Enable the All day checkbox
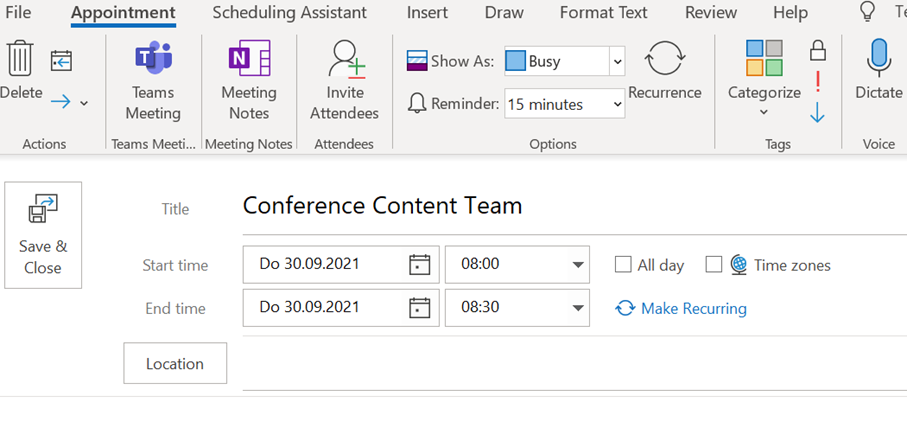Viewport: 907px width, 428px height. coord(623,265)
